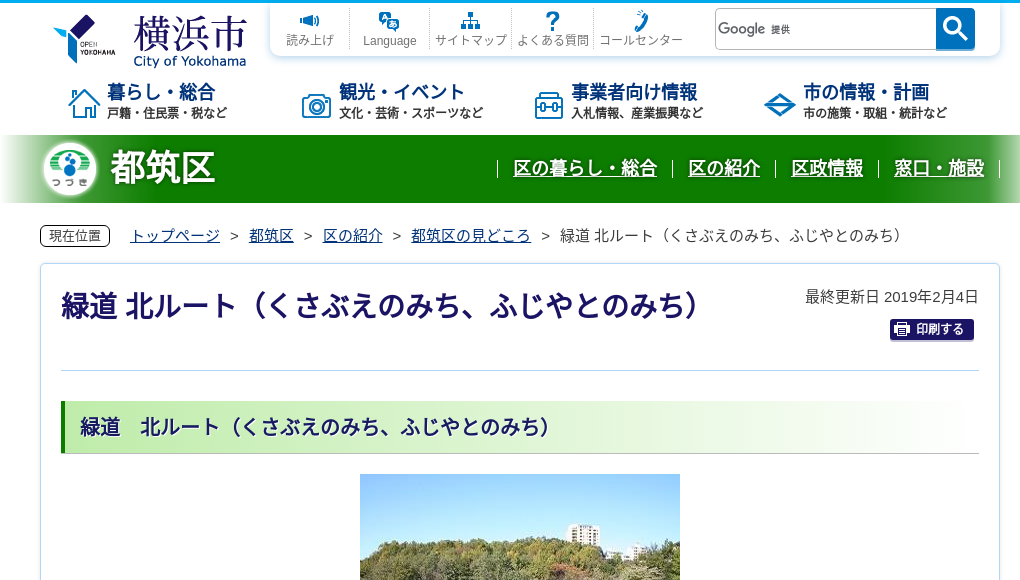Select the house icon for 暮らし・総合
Screen dimensions: 1020x580
tap(82, 101)
